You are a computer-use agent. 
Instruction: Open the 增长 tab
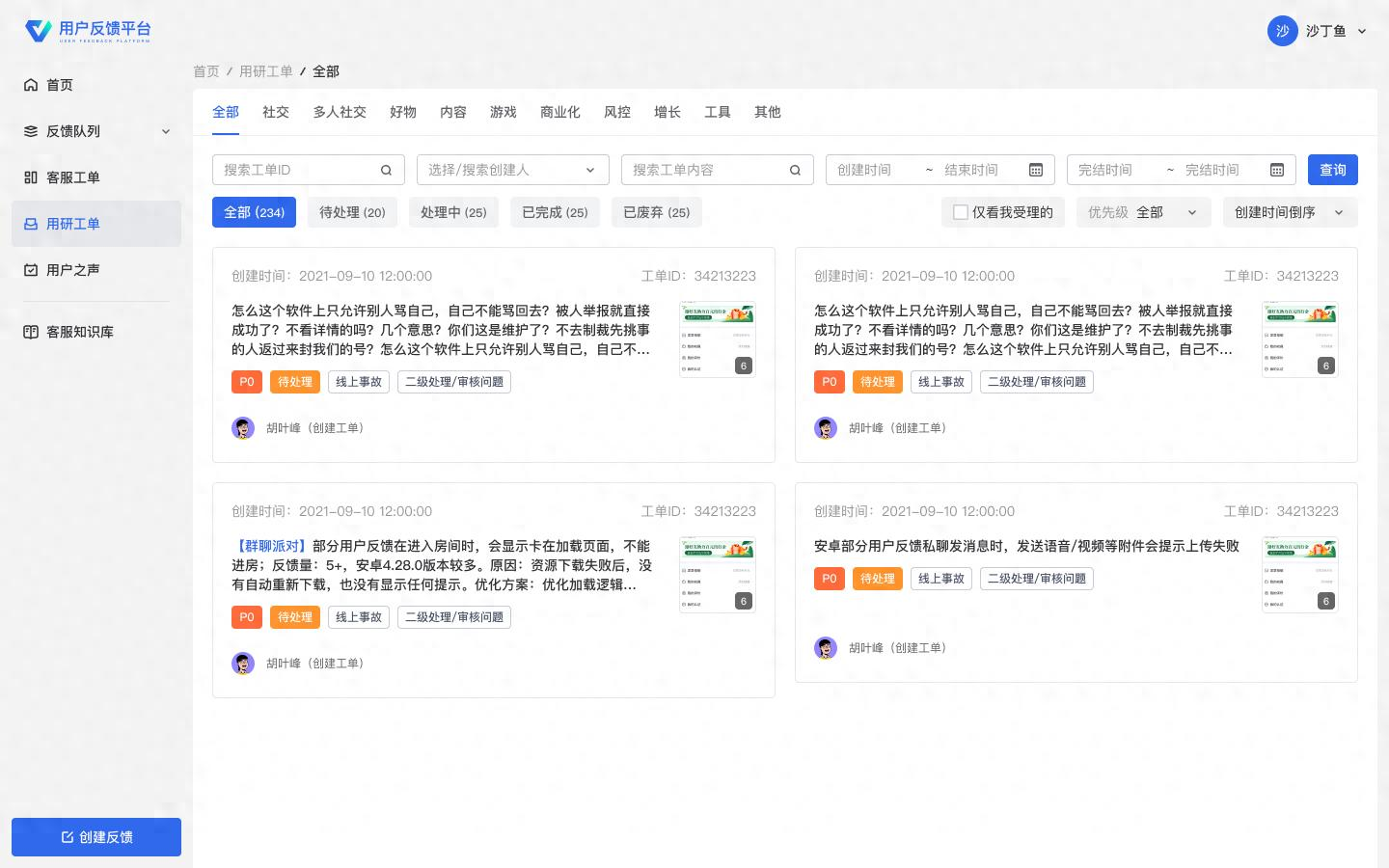(667, 112)
